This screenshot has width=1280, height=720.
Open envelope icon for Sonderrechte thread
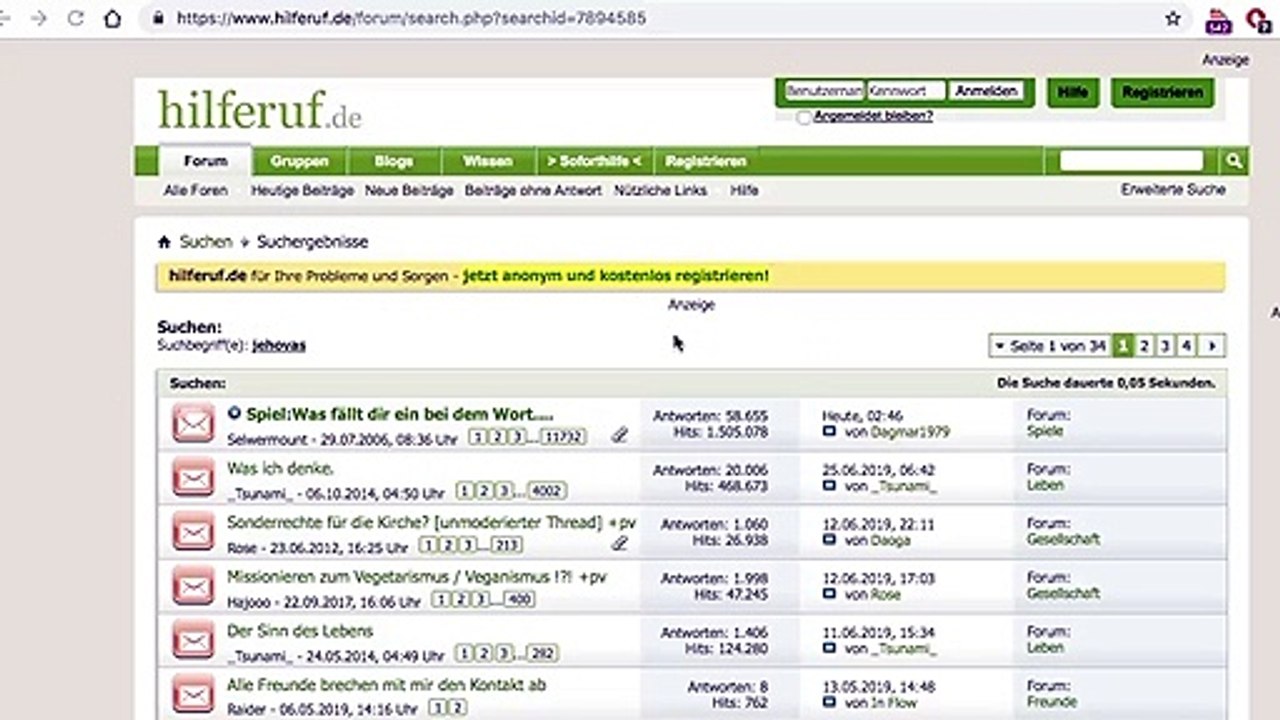click(193, 531)
